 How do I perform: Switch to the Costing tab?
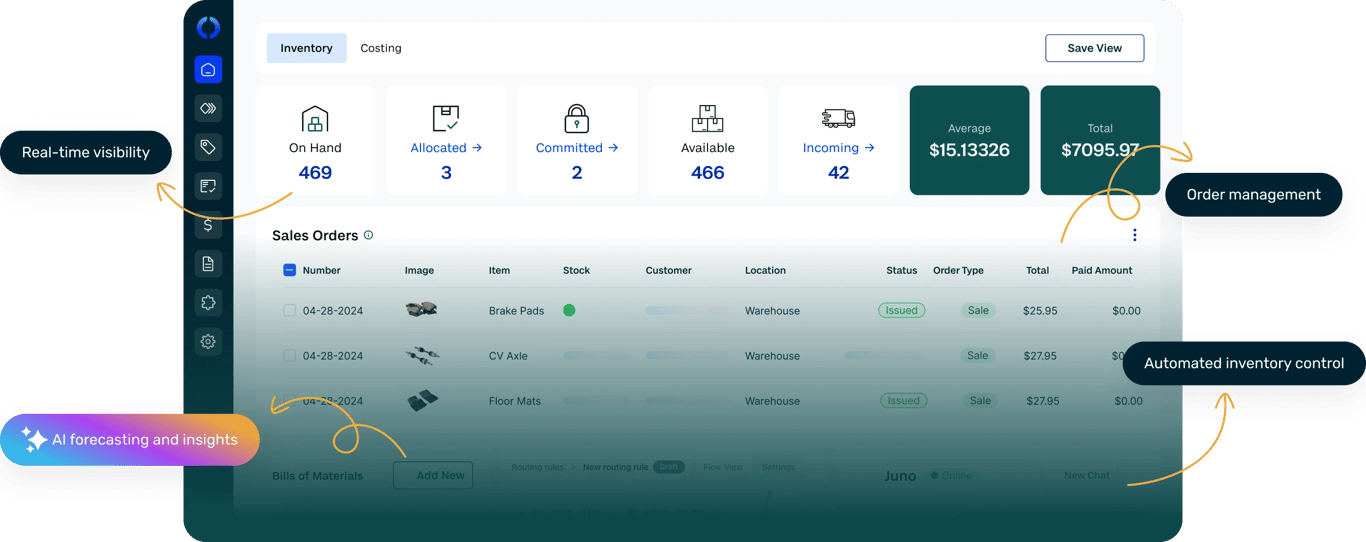381,48
